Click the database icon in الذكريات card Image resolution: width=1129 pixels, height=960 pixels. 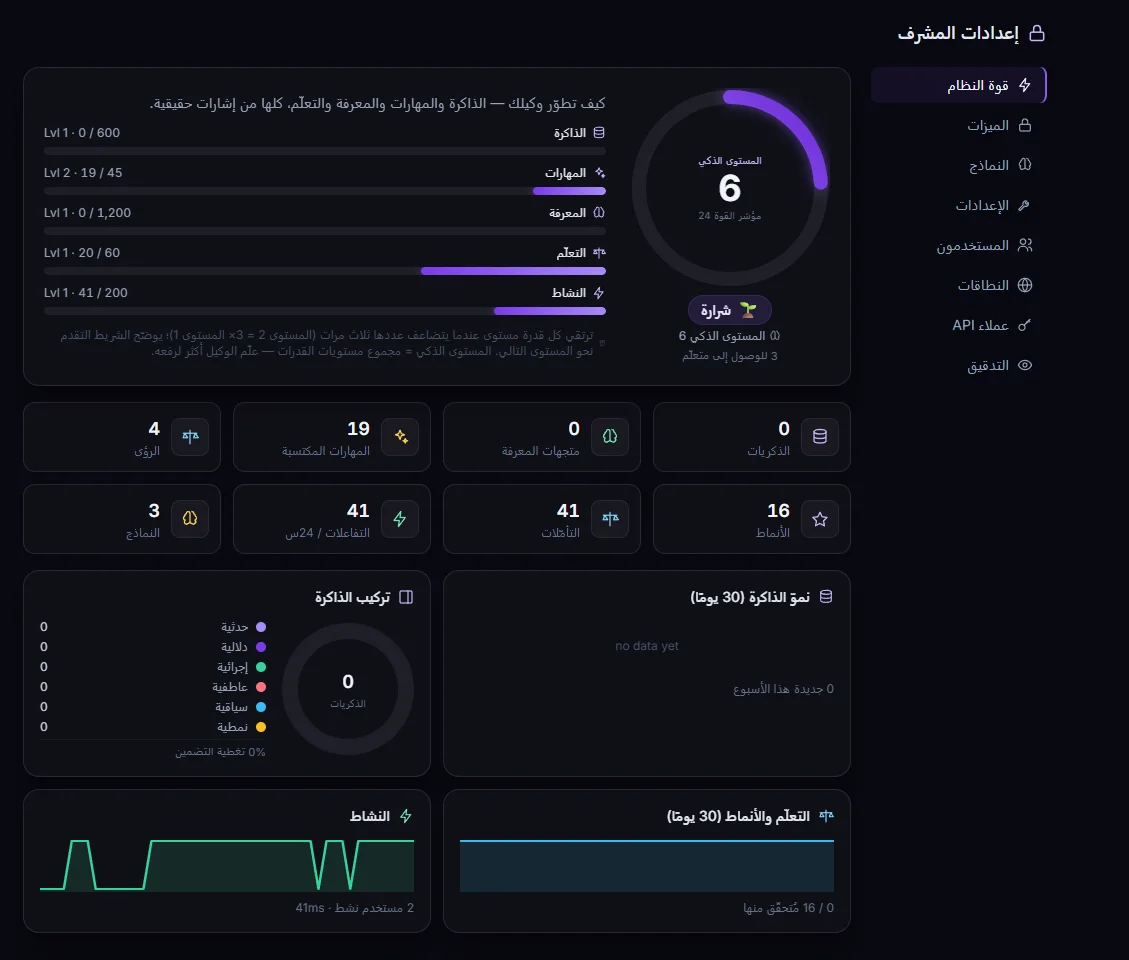click(819, 436)
